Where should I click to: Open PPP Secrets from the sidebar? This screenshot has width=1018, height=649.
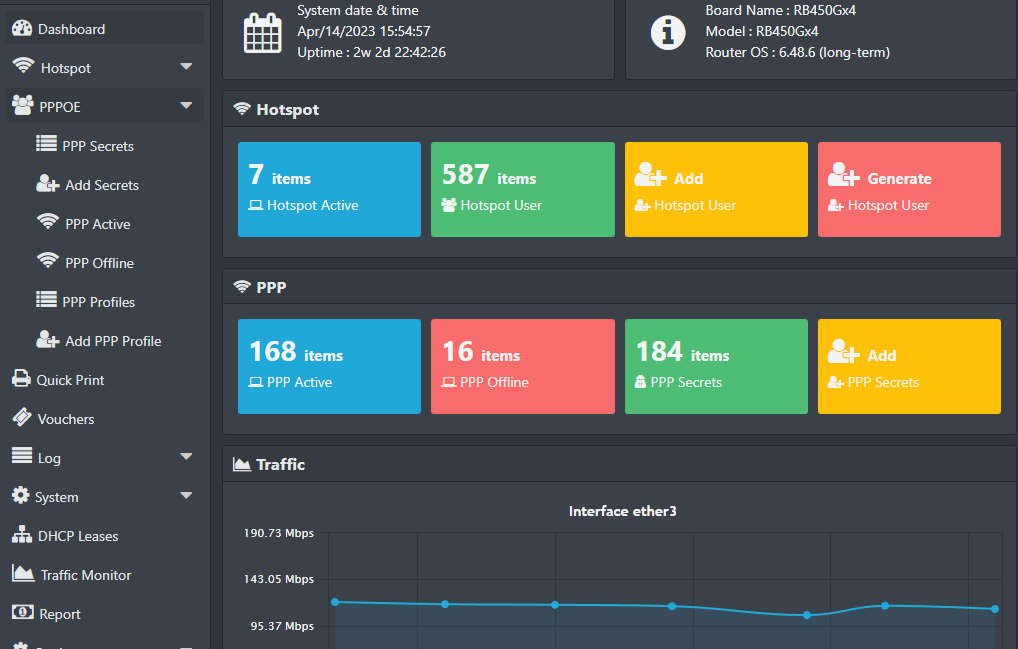point(97,146)
